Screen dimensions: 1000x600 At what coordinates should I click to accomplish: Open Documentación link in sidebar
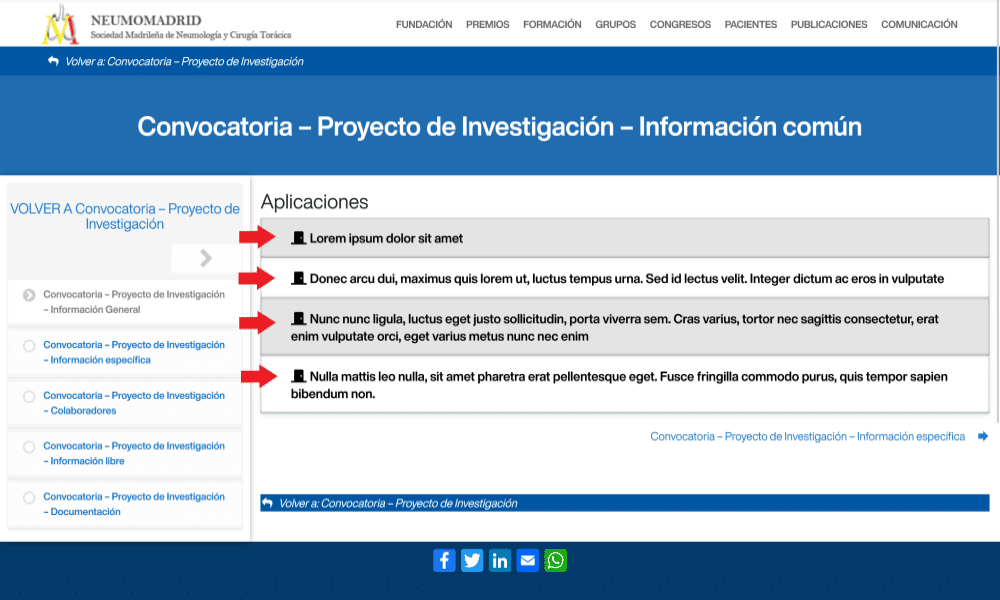[x=134, y=504]
